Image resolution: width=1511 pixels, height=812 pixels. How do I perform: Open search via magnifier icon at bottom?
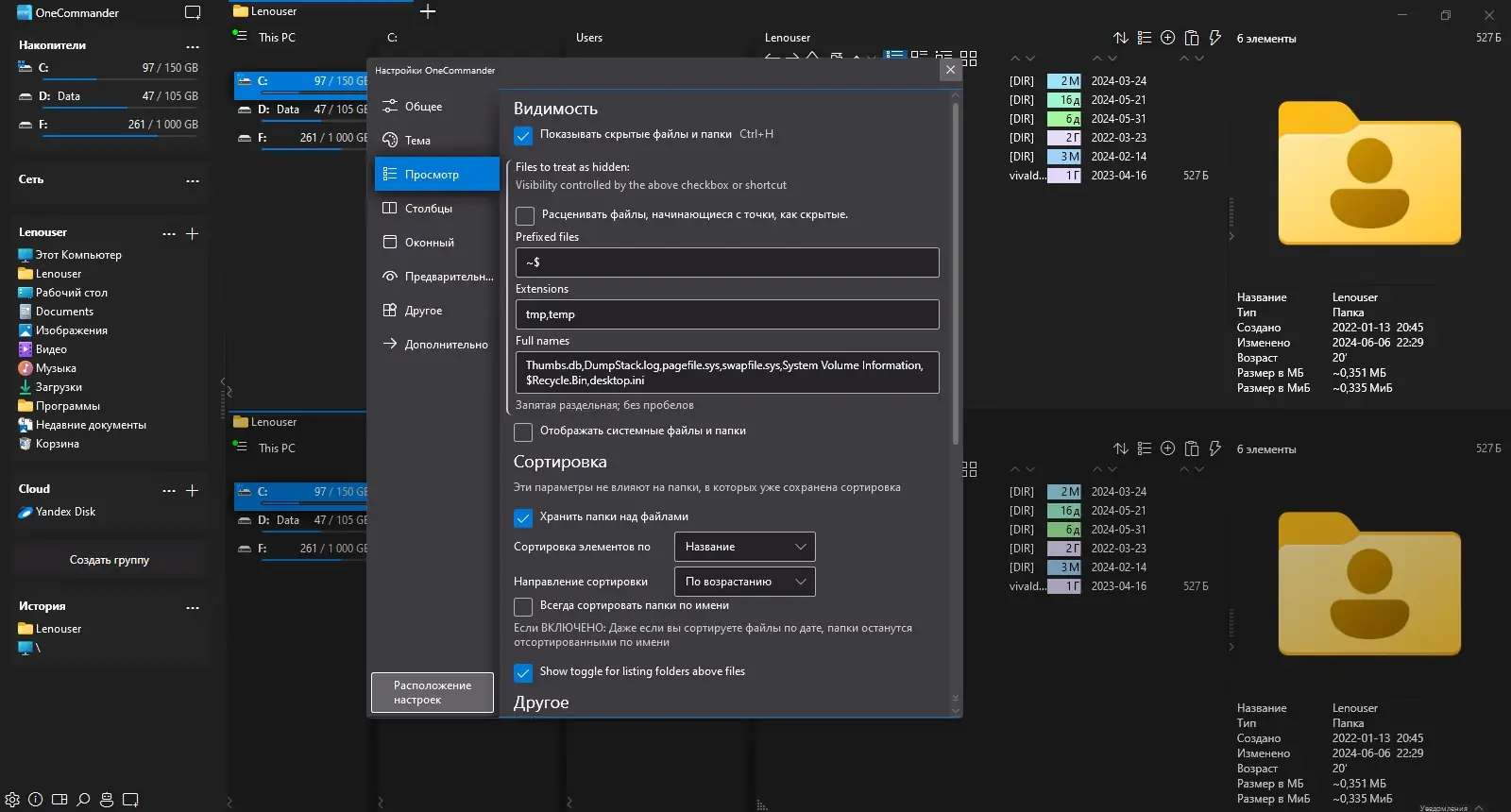pos(83,800)
